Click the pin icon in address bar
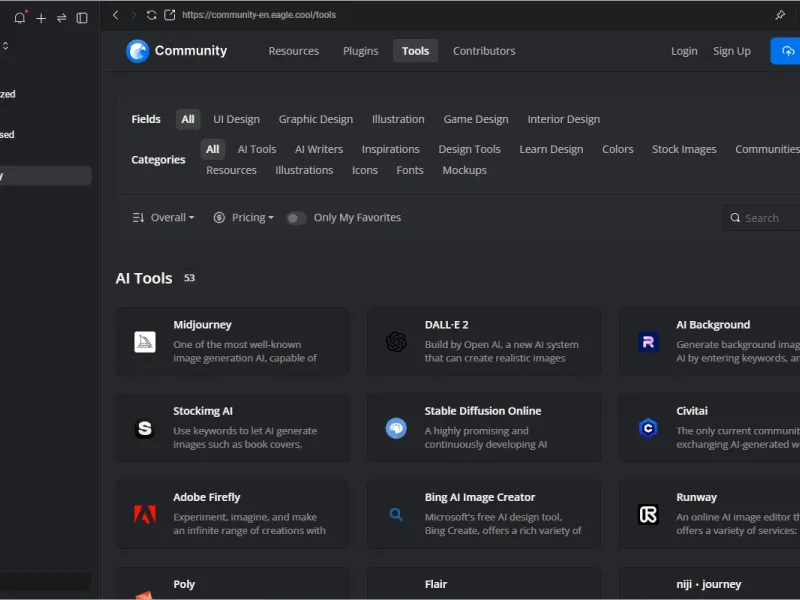Viewport: 800px width, 600px height. pyautogui.click(x=780, y=15)
